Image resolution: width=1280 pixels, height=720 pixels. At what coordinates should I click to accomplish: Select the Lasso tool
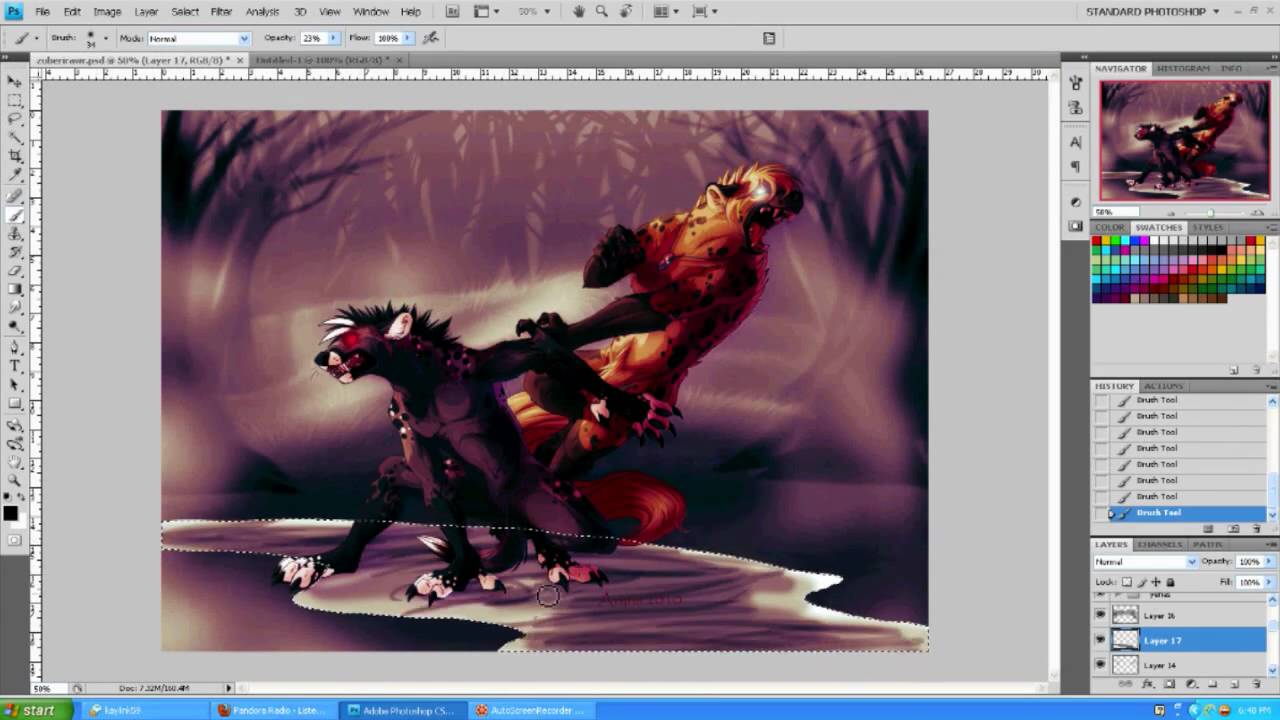point(15,119)
